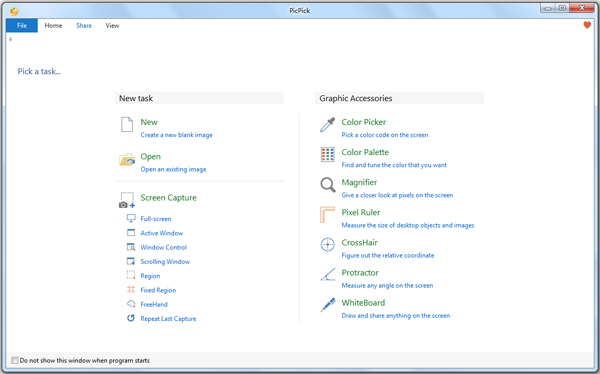Click the Full-screen monitor icon

131,218
